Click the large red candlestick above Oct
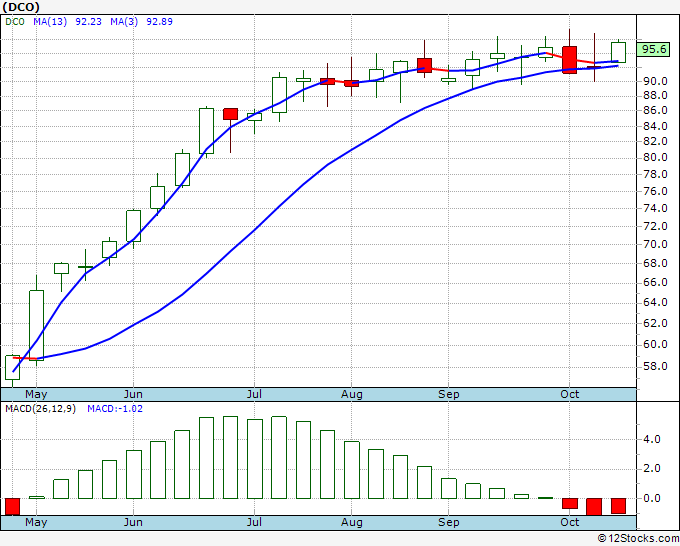The height and width of the screenshot is (546, 680). coord(569,60)
